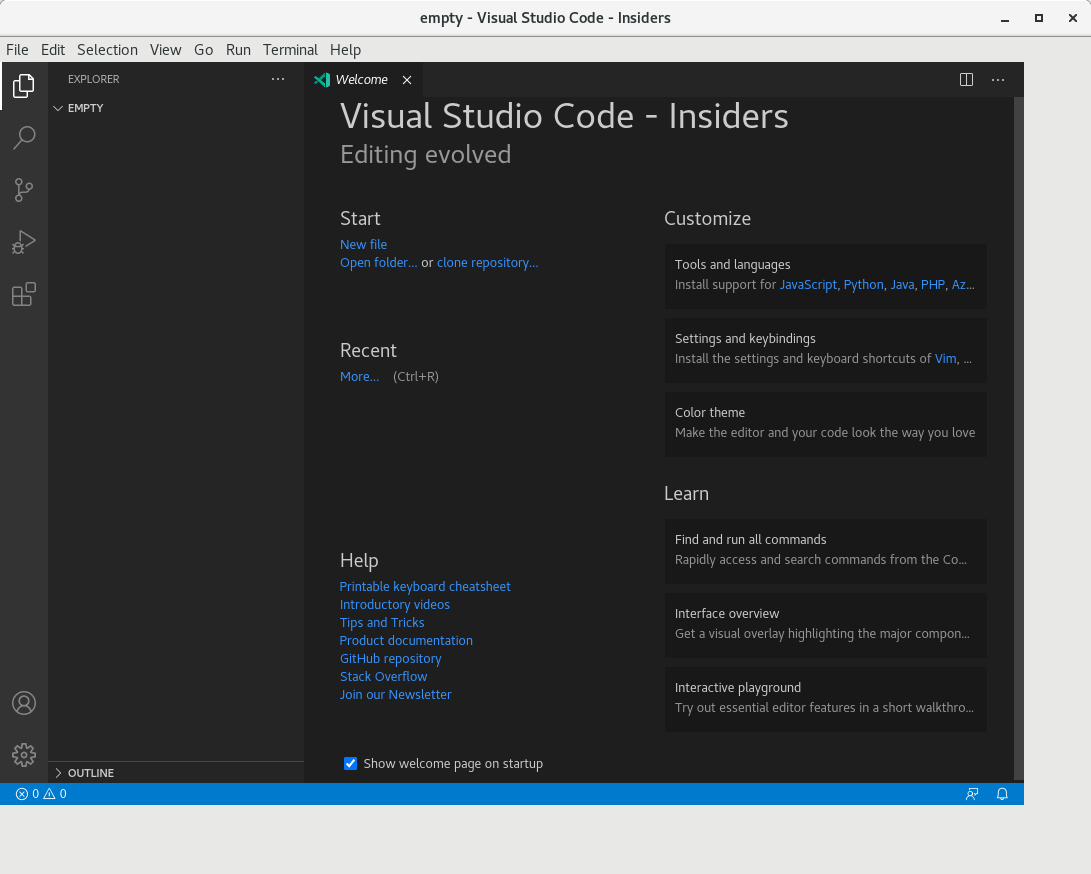This screenshot has height=874, width=1091.
Task: Select the Welcome tab
Action: tap(363, 80)
